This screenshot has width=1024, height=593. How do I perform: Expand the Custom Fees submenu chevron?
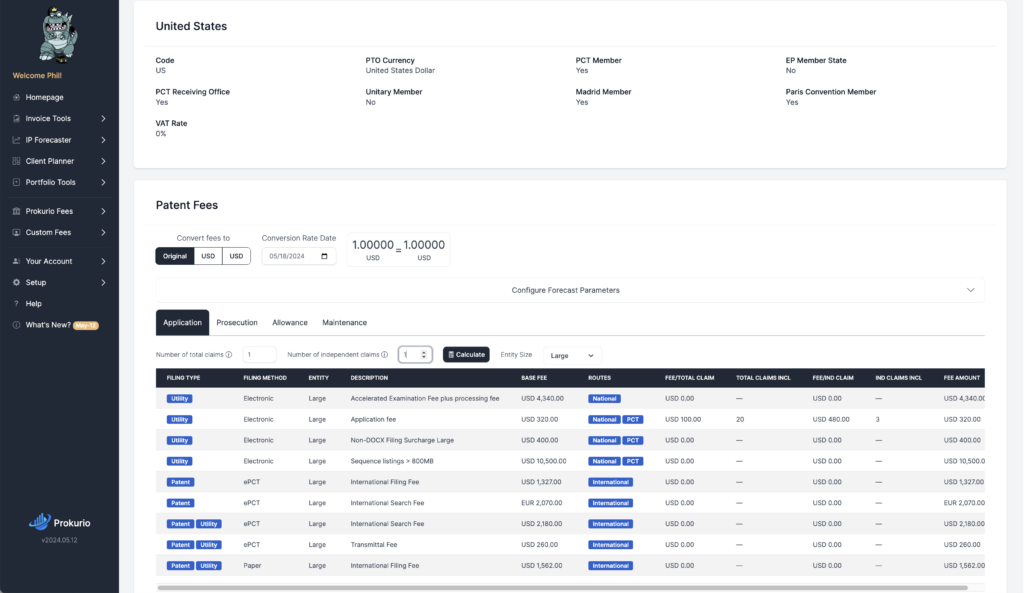103,232
